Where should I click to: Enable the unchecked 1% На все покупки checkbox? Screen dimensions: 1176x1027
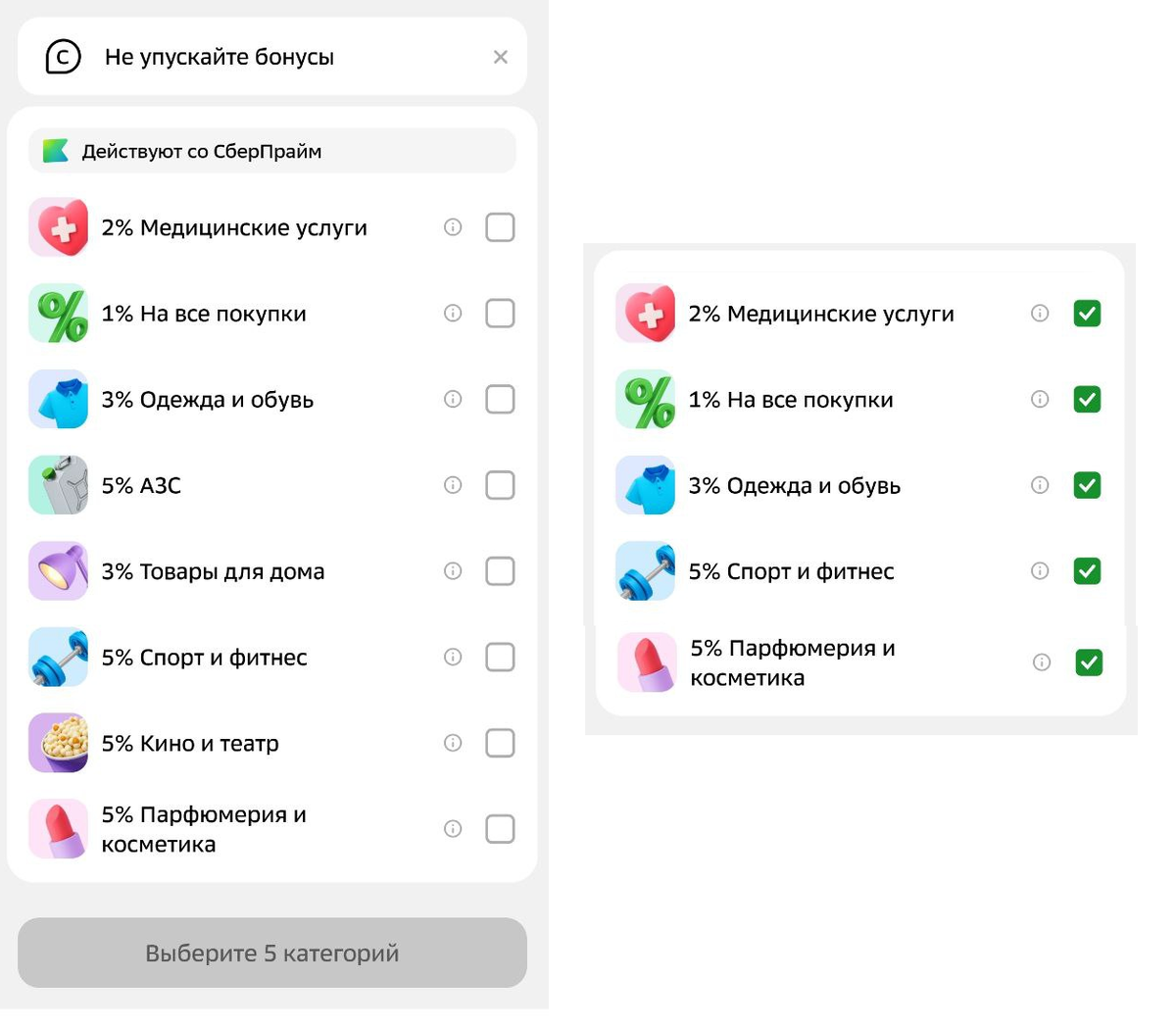pyautogui.click(x=500, y=314)
